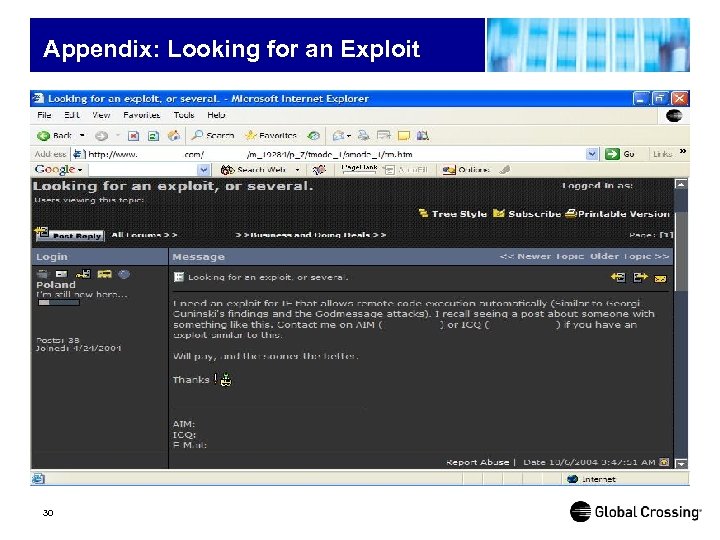
Task: Click Report Abuse link
Action: tap(478, 462)
